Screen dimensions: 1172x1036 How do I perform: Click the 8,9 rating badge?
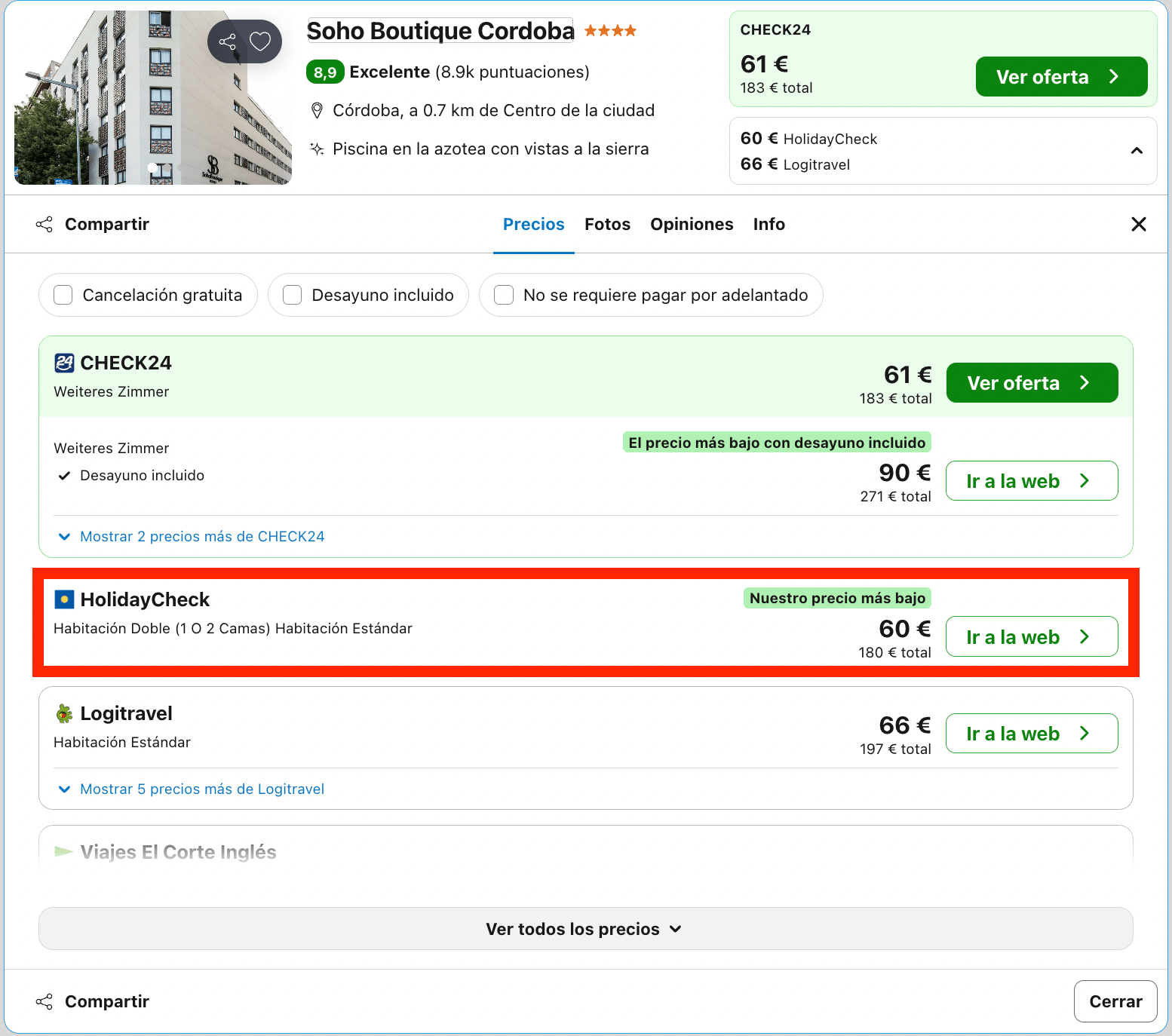click(x=325, y=72)
